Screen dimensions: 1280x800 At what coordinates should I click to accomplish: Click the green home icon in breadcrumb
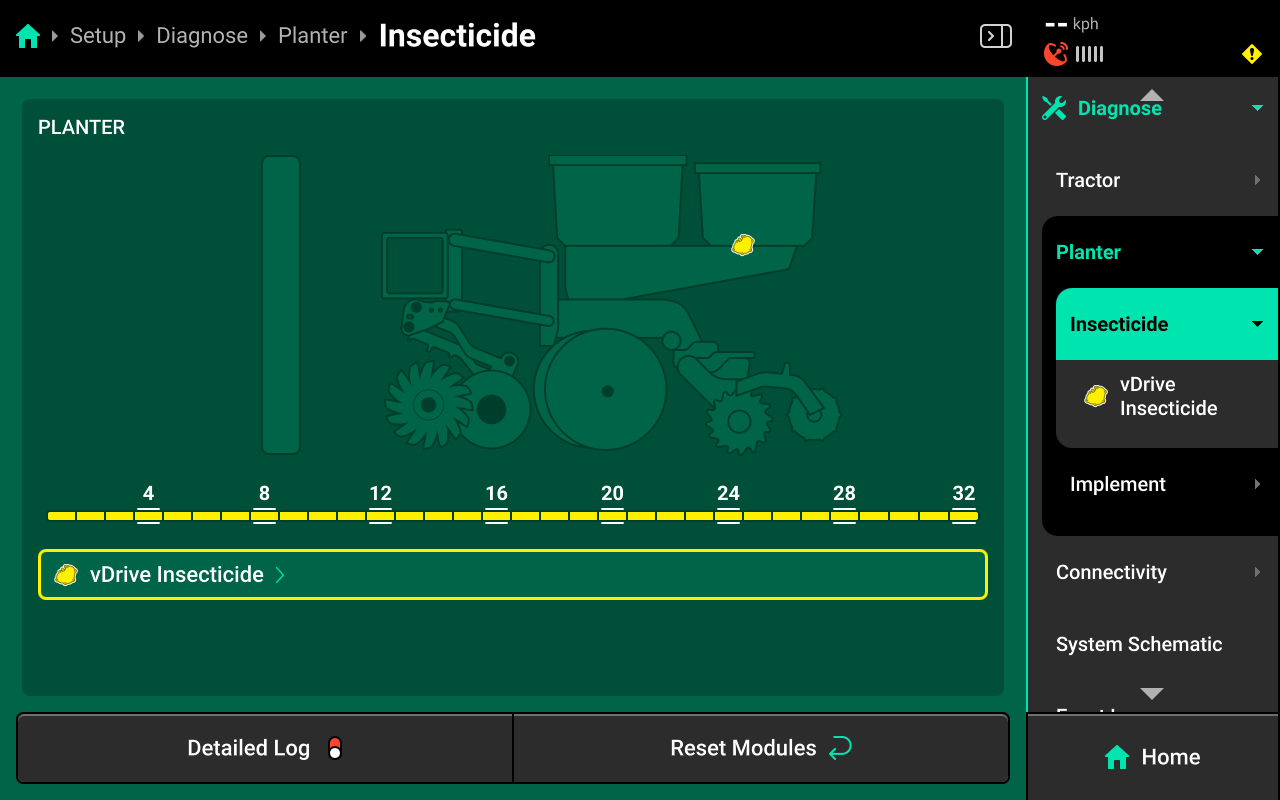tap(28, 37)
